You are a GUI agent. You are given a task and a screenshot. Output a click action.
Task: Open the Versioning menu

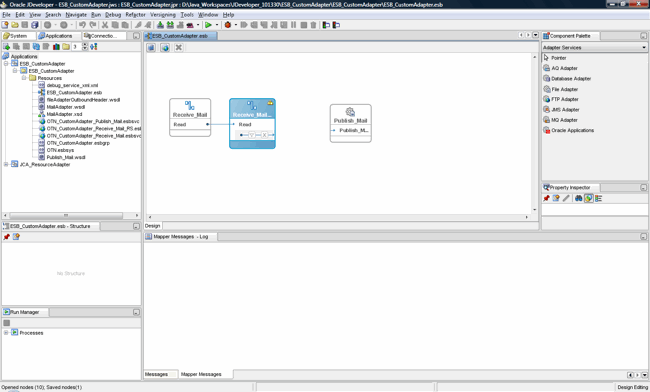[x=163, y=15]
